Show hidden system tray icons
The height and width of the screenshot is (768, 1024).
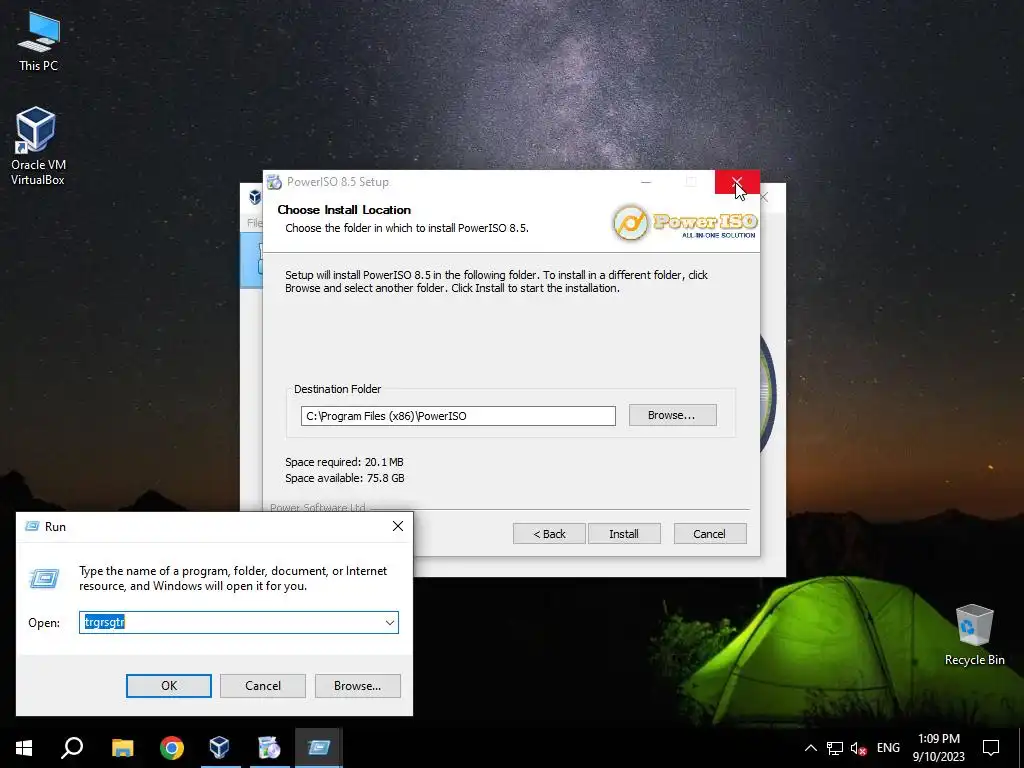(x=810, y=748)
